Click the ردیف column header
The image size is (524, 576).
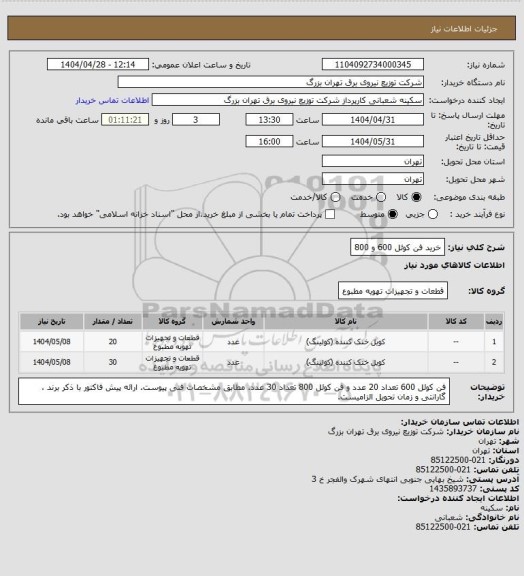tap(494, 321)
